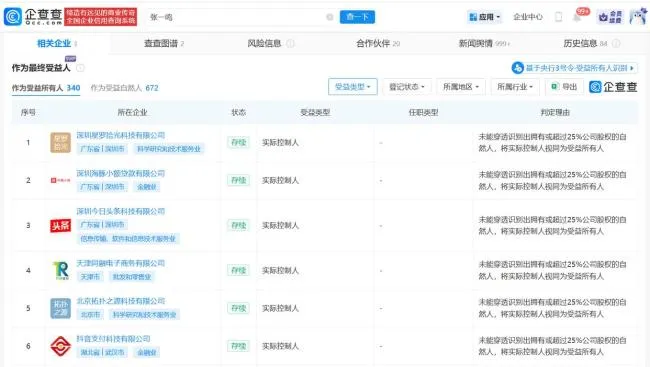Click 批发和零售业 tag in row 4
Viewport: 650px width, 367px height.
132,277
